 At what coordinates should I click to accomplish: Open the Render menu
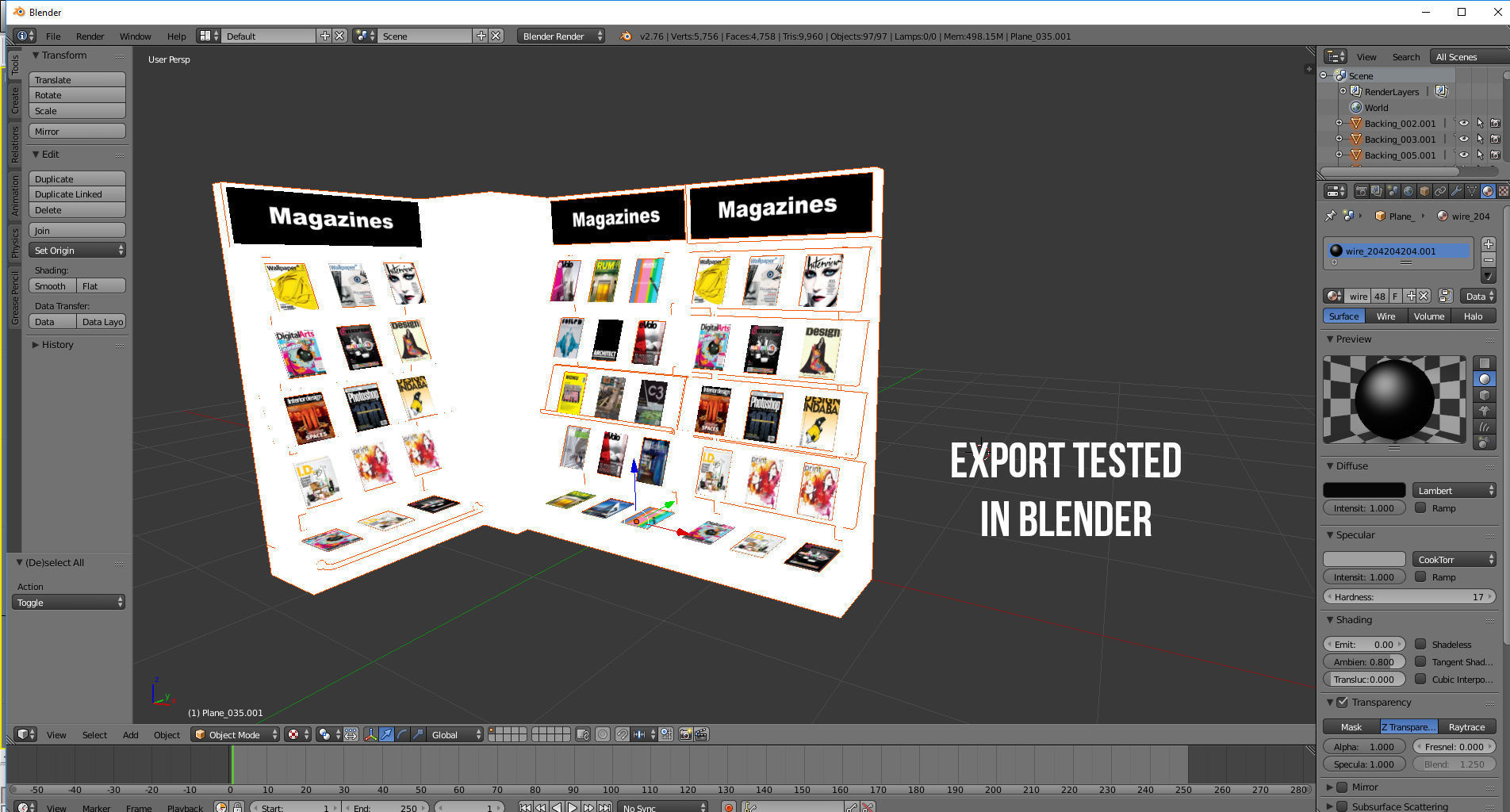coord(90,36)
